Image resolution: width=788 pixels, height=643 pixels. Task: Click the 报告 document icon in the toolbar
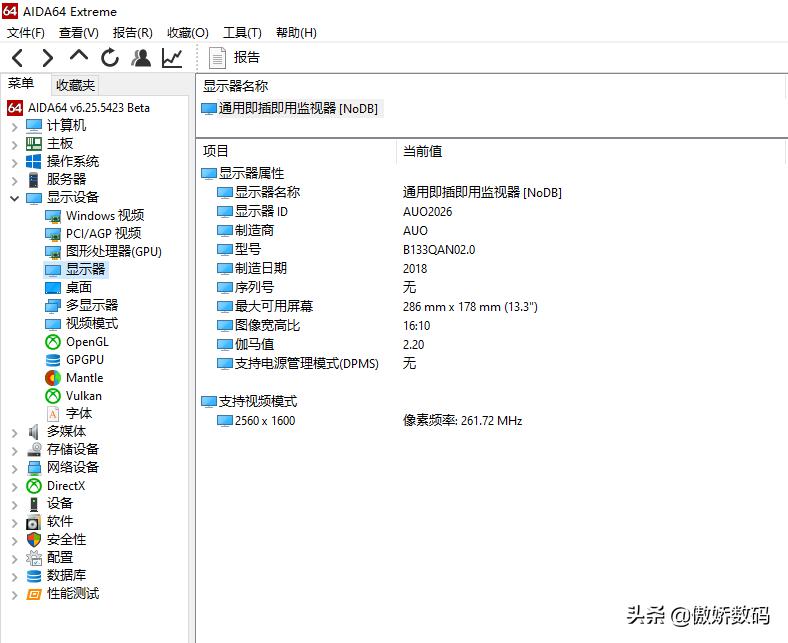coord(217,58)
